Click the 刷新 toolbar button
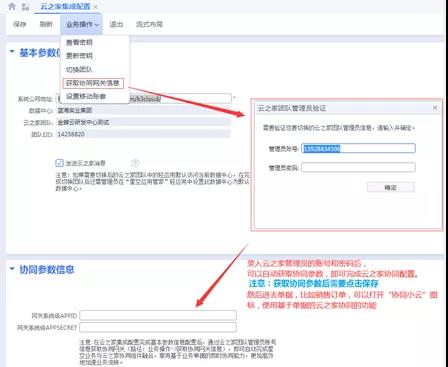The height and width of the screenshot is (367, 448). (46, 24)
